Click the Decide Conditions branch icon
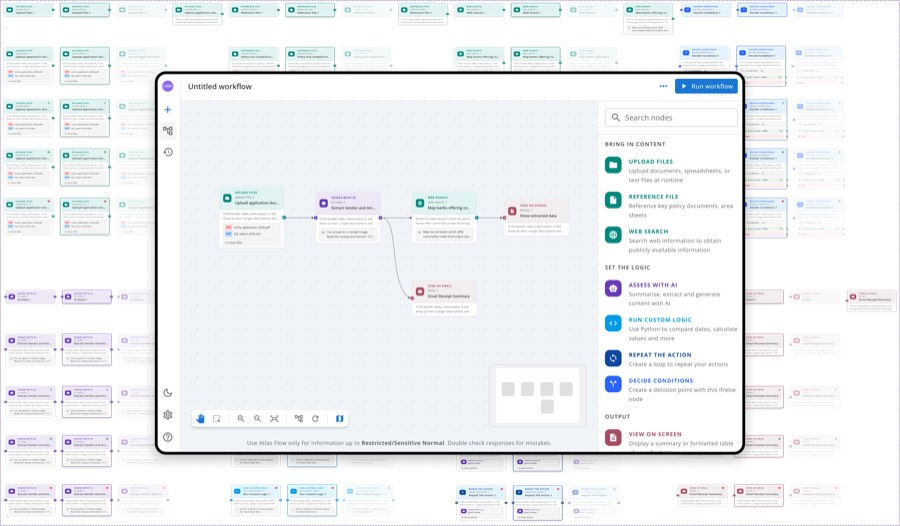 point(613,384)
